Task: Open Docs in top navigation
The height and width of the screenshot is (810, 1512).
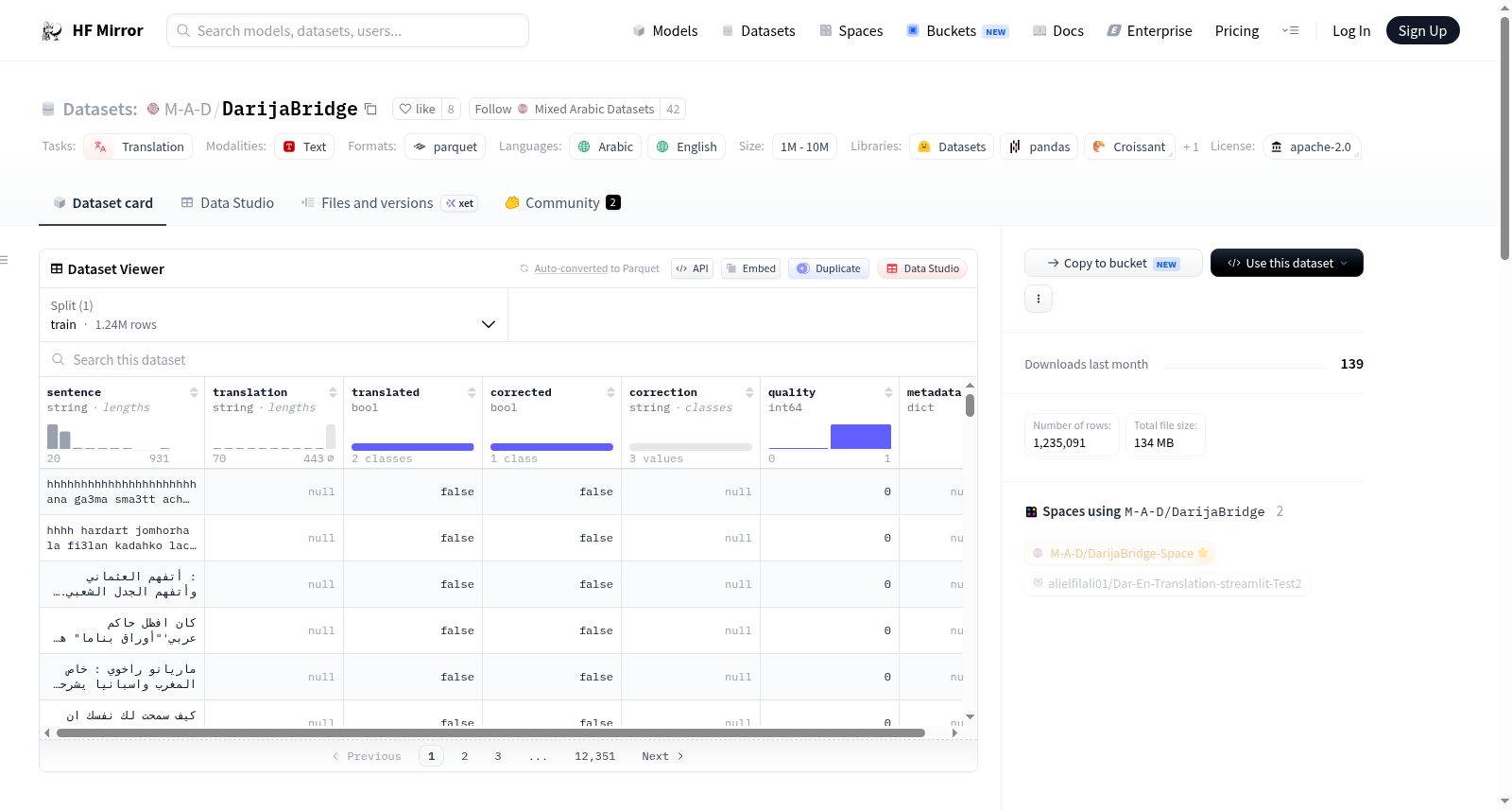Action: click(x=1057, y=31)
